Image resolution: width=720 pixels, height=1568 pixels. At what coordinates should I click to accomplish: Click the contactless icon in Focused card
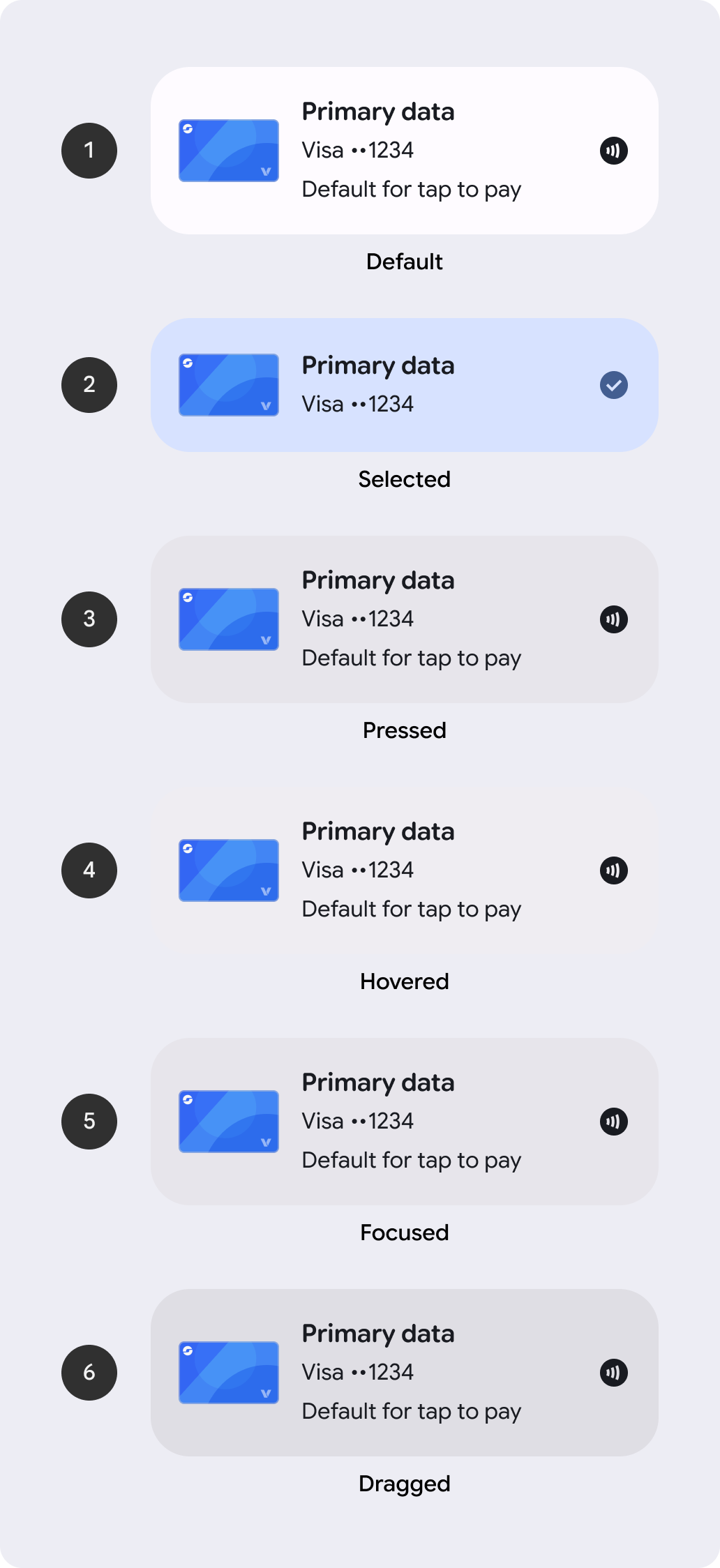[614, 1122]
